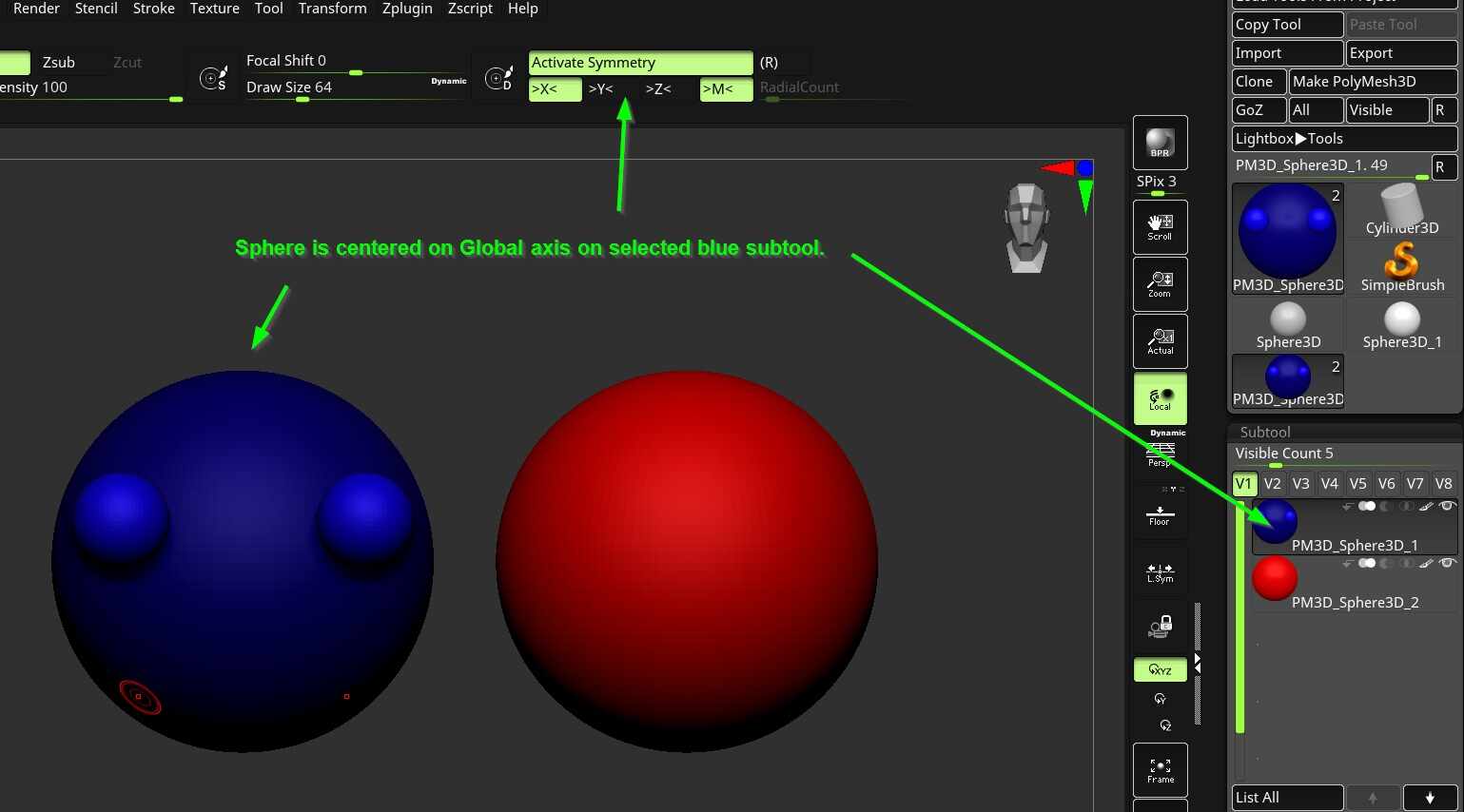The image size is (1464, 812).
Task: Click union boolean icon on PM3D_Sphere3D_2
Action: coord(1367,563)
